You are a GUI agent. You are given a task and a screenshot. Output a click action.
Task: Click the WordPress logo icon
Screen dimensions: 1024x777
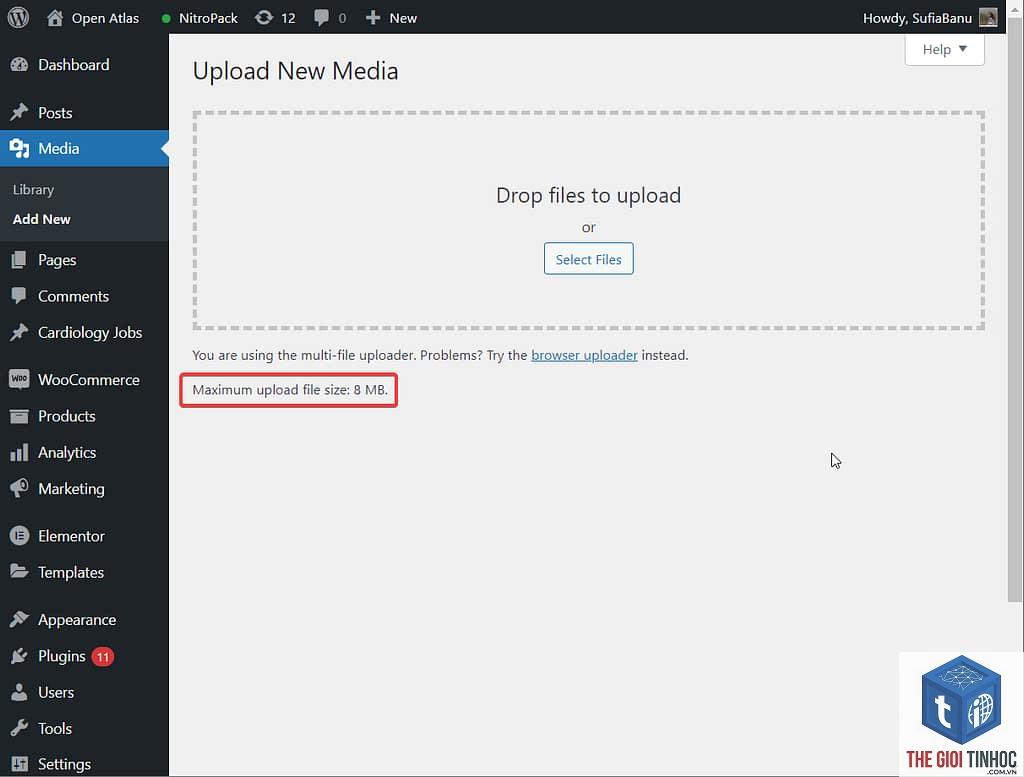click(x=18, y=18)
